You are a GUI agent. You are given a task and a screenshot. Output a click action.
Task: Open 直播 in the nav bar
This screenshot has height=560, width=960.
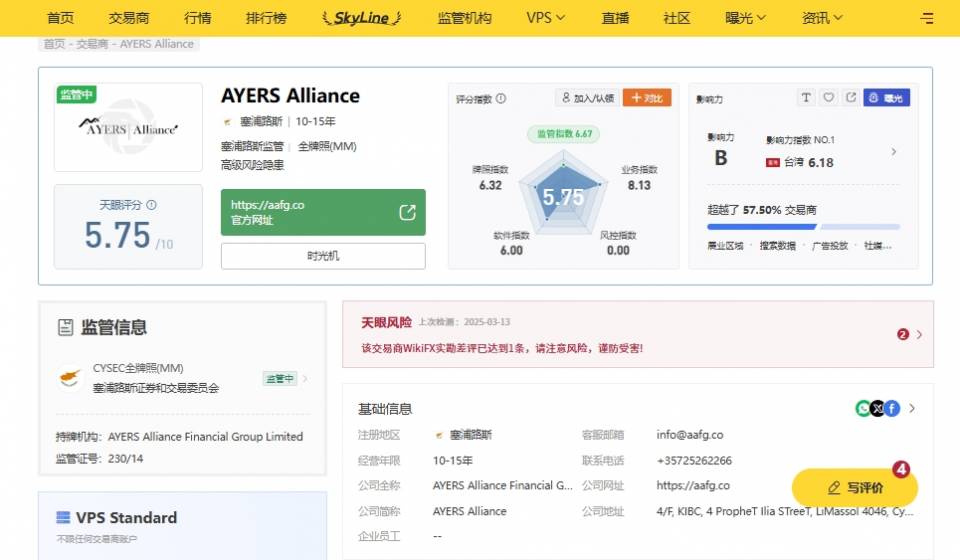click(x=615, y=18)
